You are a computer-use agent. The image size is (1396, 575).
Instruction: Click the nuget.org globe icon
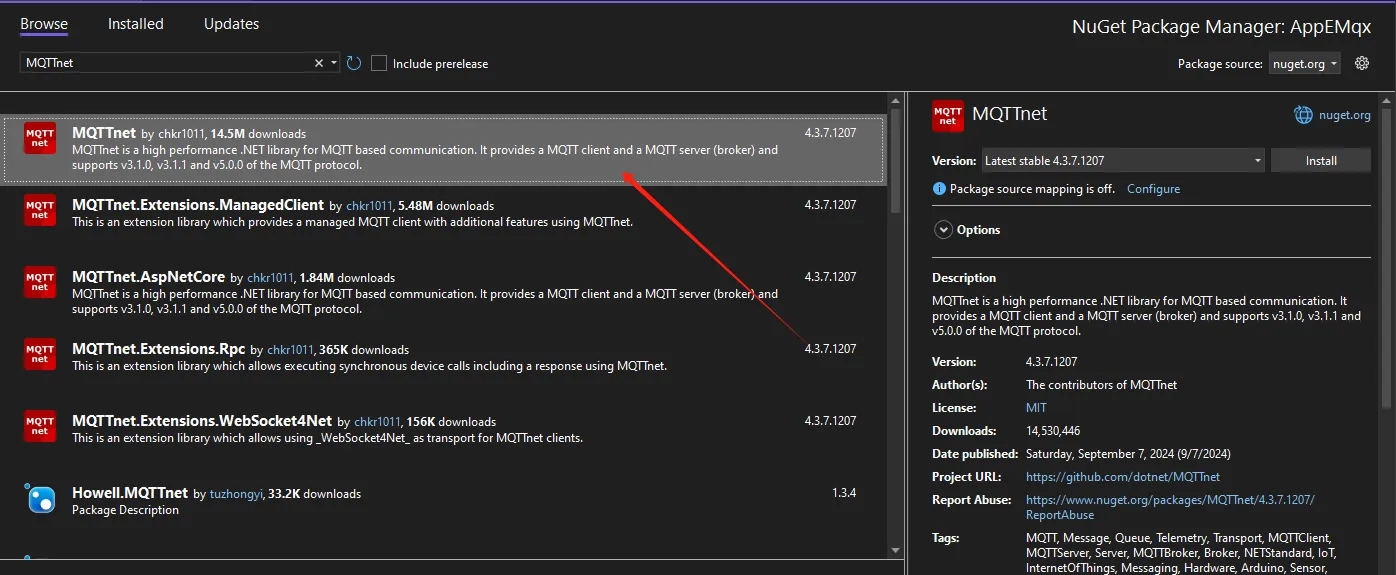coord(1303,115)
